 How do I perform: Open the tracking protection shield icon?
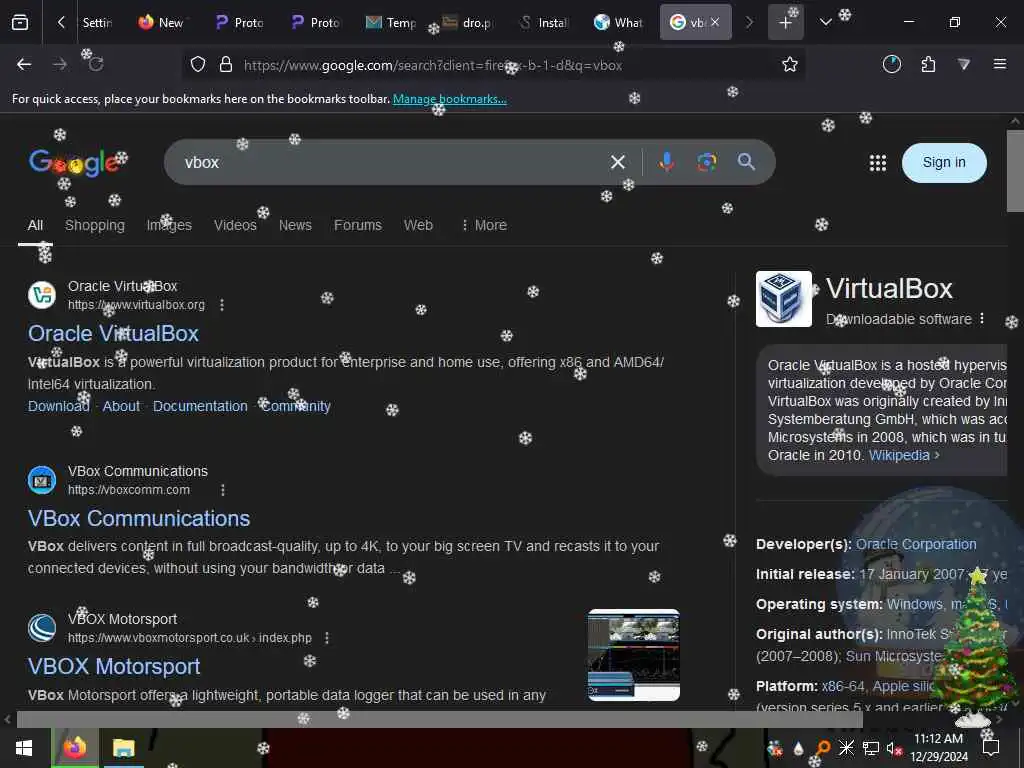coord(198,65)
